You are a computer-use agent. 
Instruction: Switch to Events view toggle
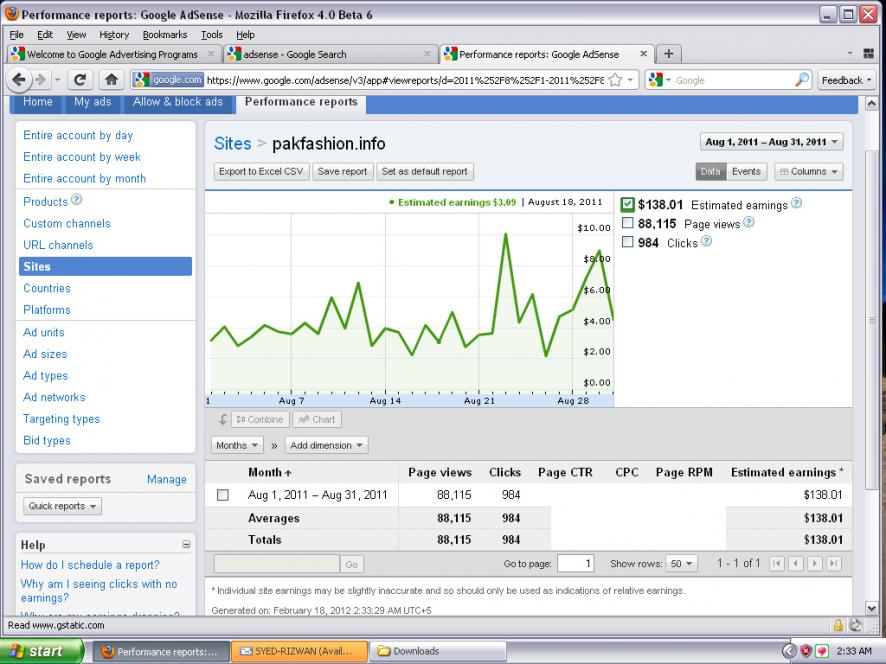click(x=746, y=171)
